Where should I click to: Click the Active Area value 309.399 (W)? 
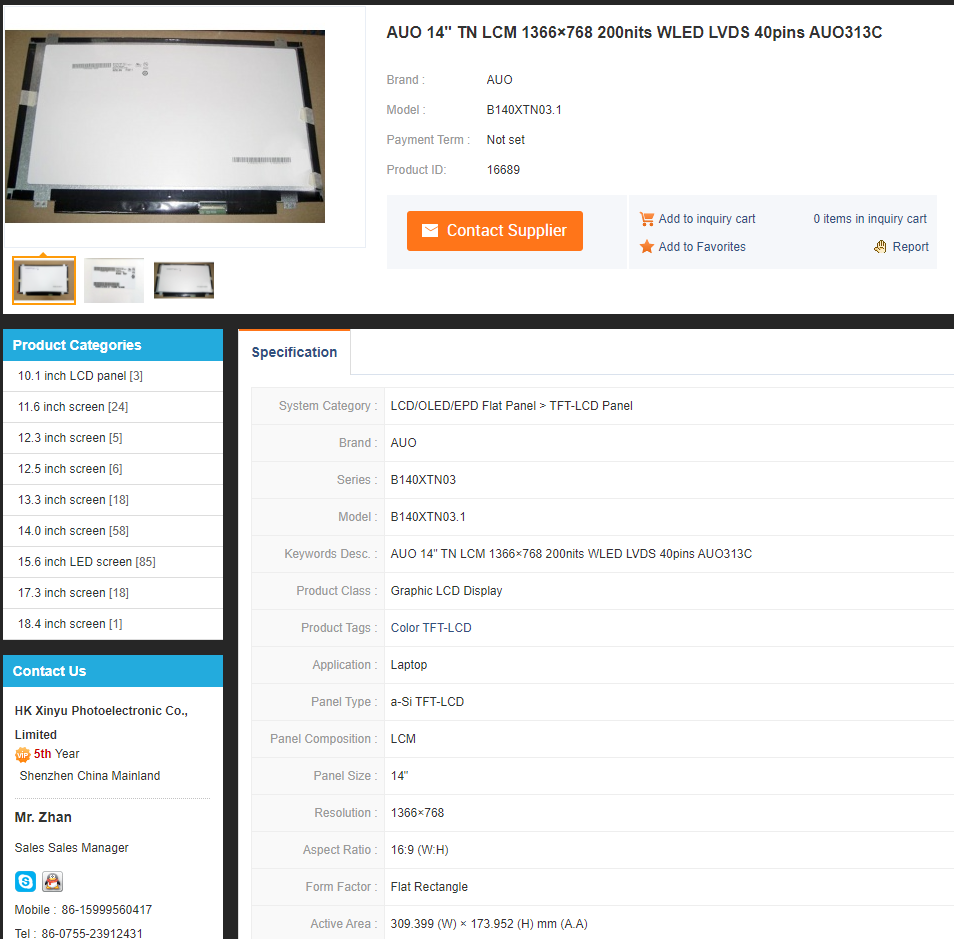(x=489, y=924)
